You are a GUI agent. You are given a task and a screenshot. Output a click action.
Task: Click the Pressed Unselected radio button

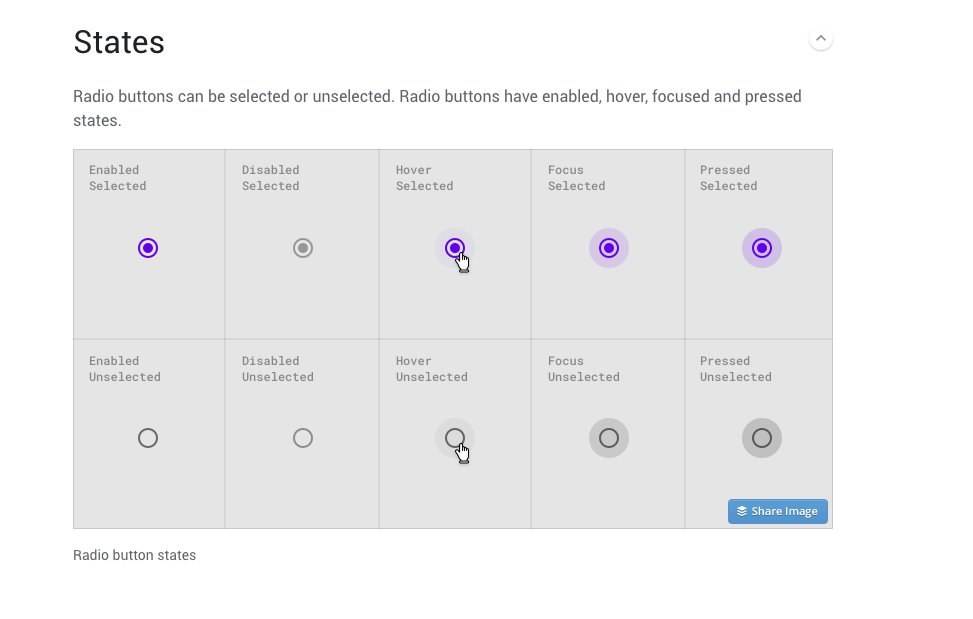[762, 438]
